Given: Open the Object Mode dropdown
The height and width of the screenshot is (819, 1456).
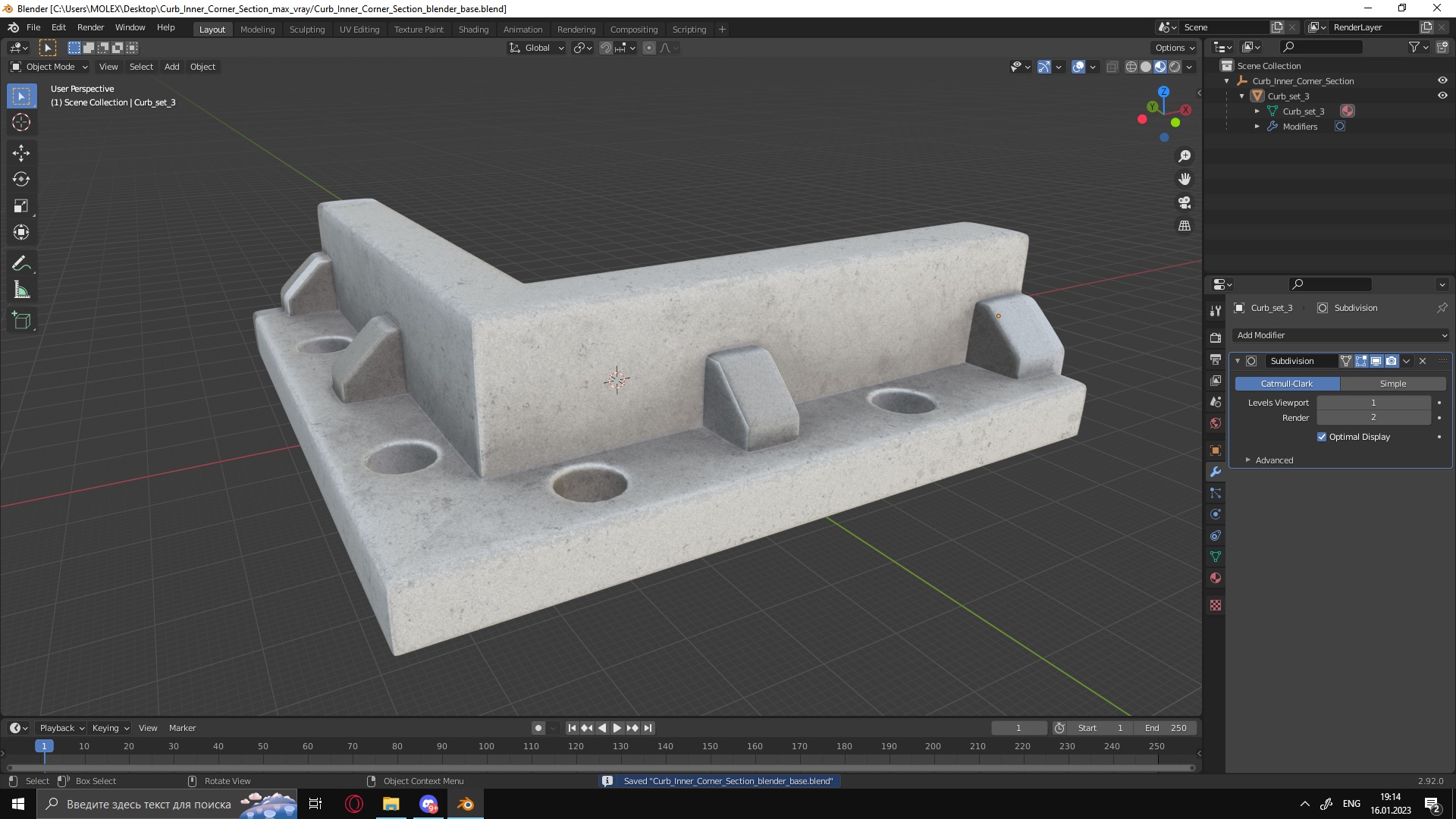Looking at the screenshot, I should pos(49,67).
